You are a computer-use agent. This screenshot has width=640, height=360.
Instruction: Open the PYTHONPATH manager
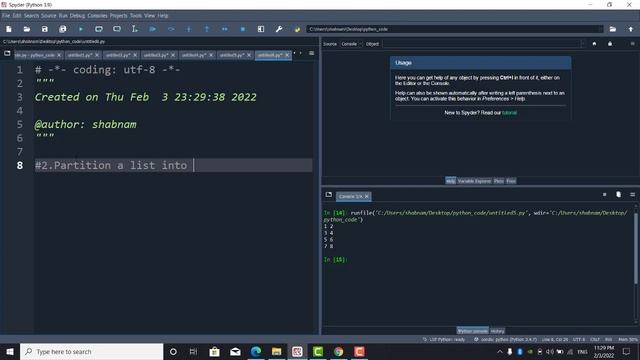click(297, 29)
